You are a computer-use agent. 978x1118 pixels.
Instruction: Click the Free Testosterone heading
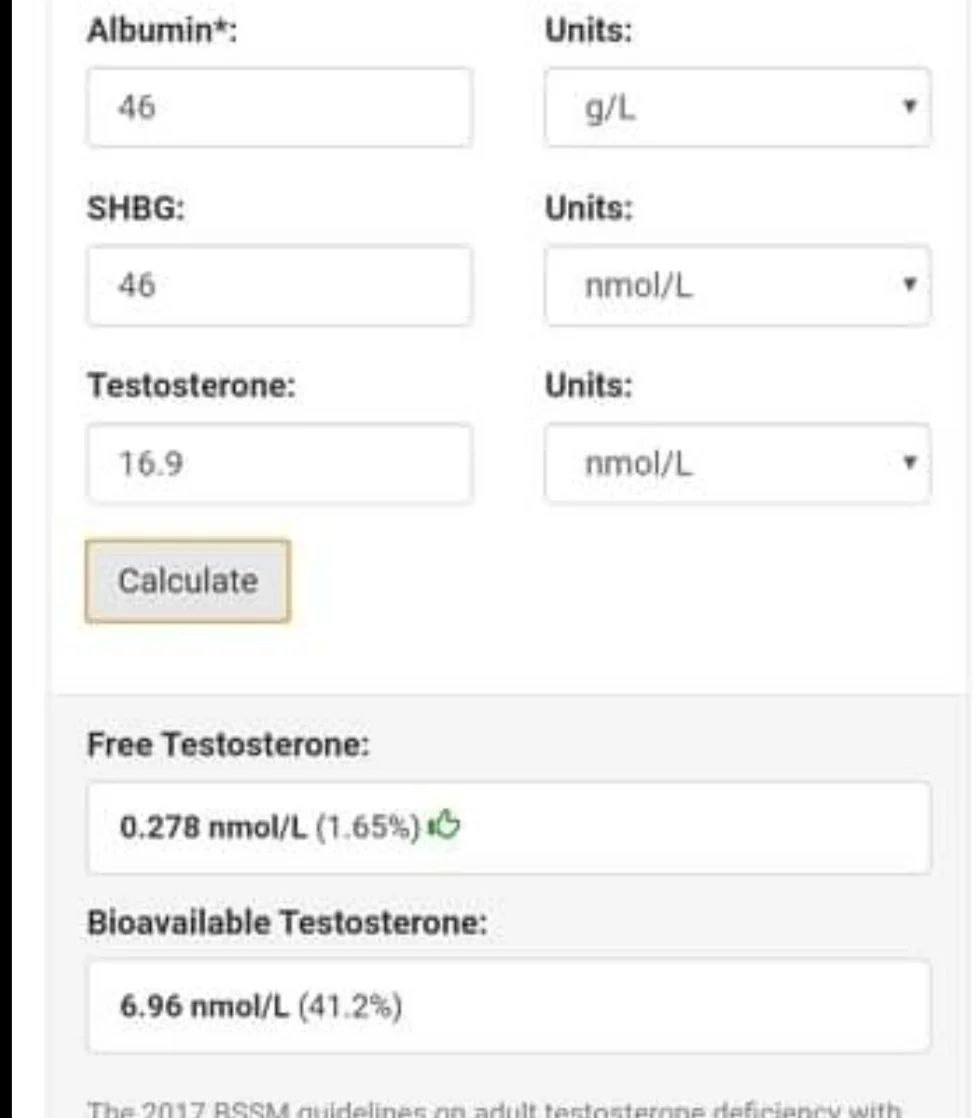tap(229, 744)
